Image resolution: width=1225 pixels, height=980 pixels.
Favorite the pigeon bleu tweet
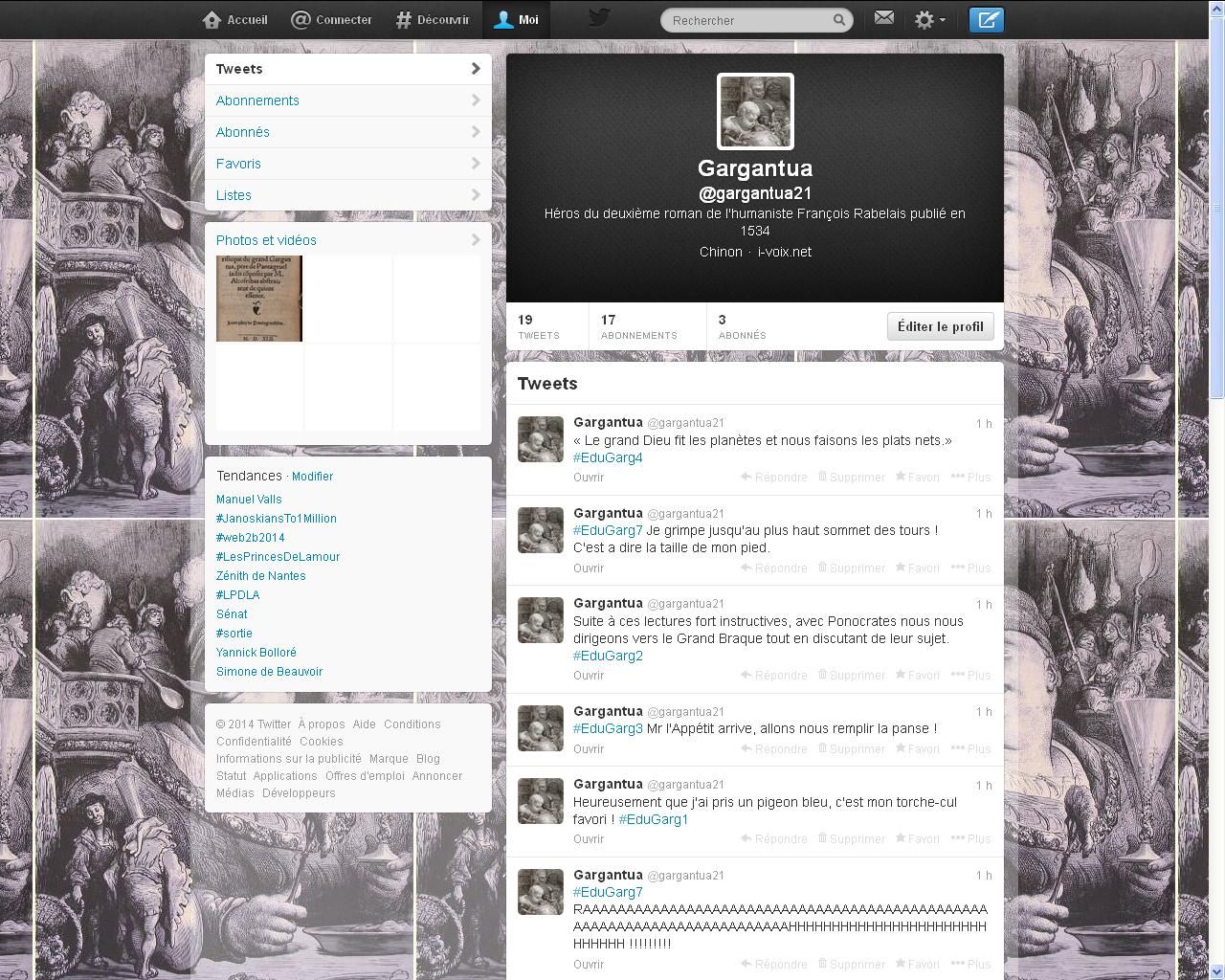click(x=917, y=838)
